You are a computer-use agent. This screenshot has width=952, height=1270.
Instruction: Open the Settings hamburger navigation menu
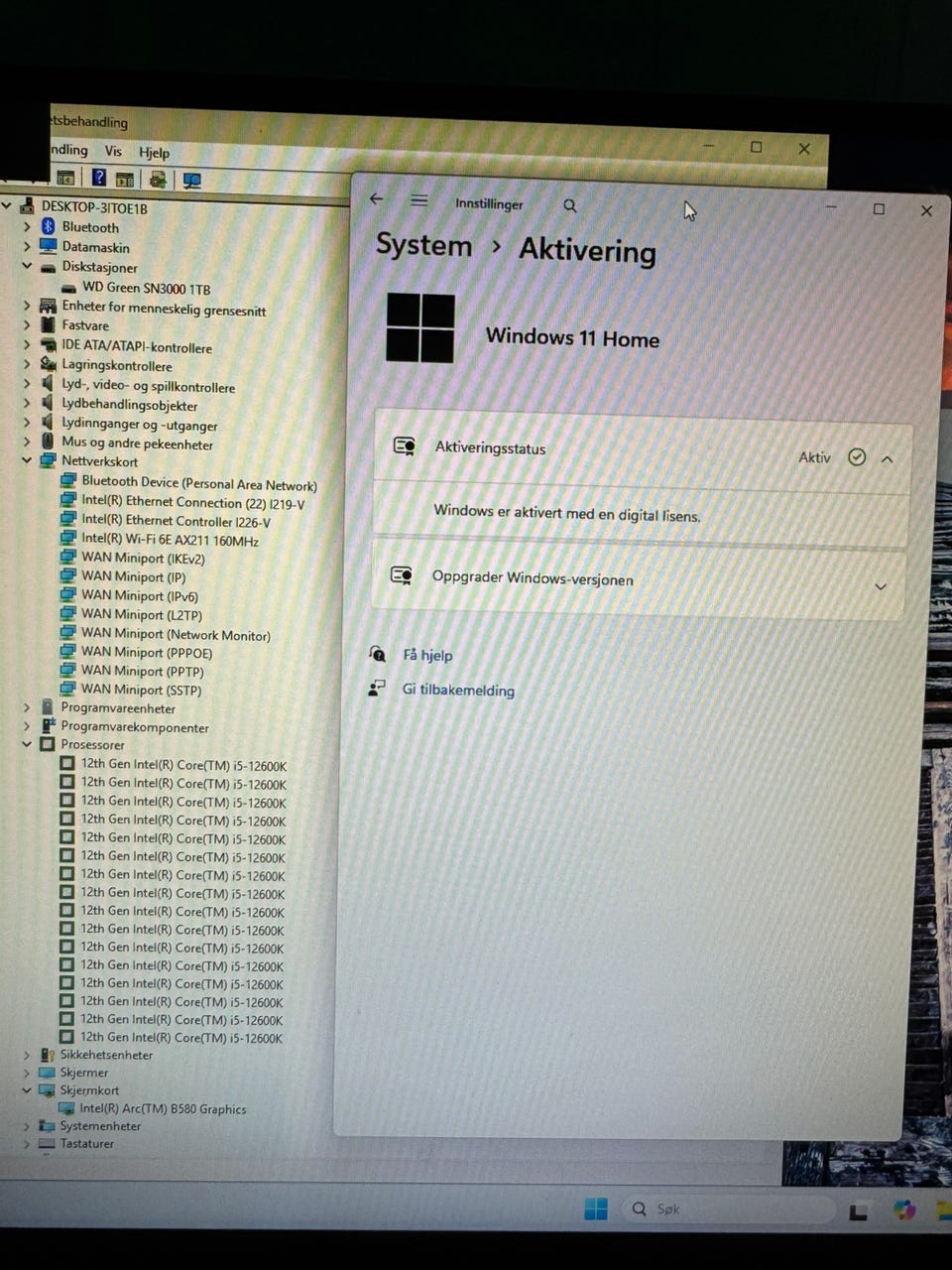[x=419, y=200]
